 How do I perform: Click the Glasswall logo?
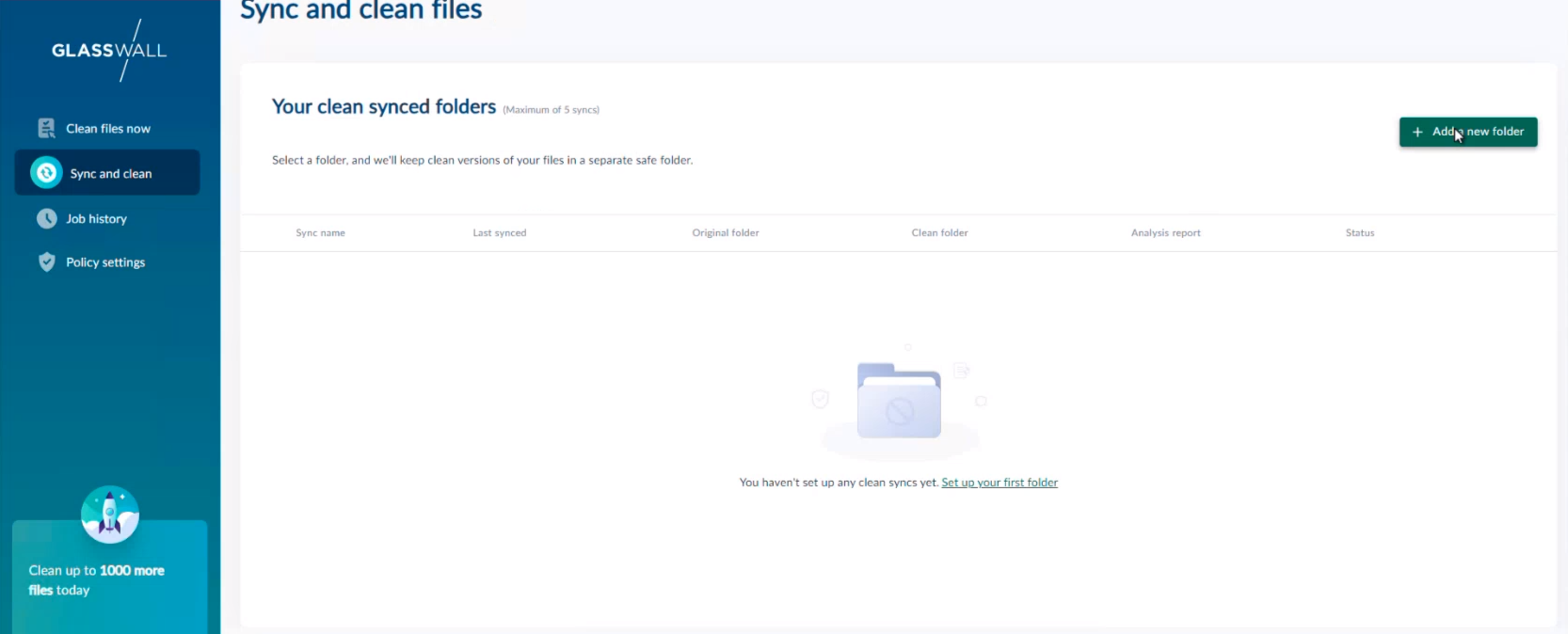[x=109, y=51]
